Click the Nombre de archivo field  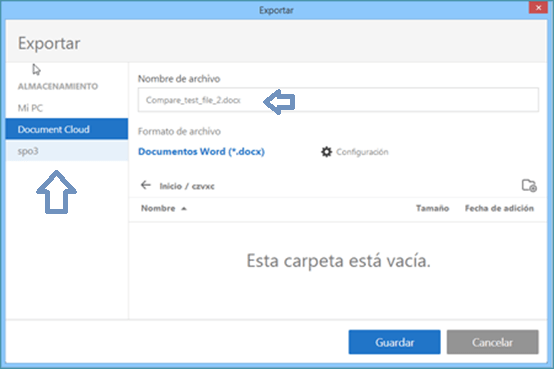[x=338, y=100]
